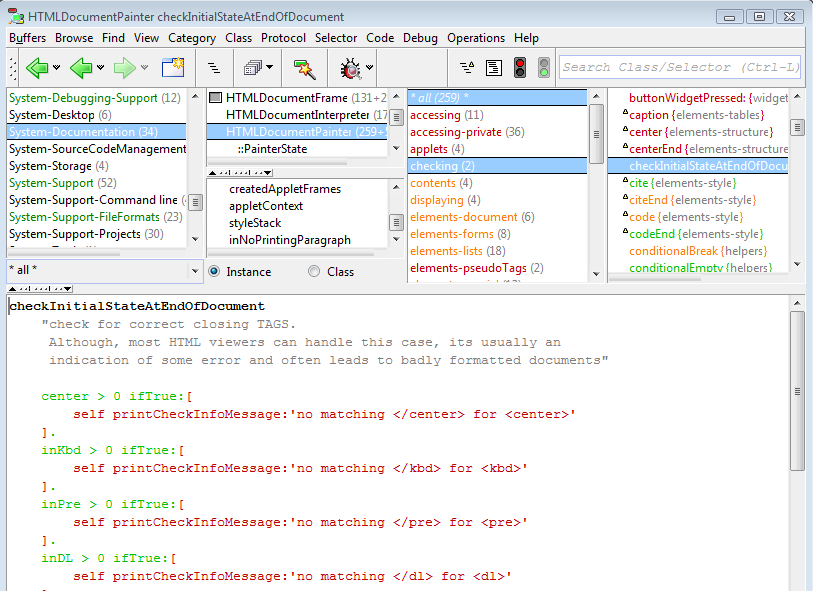
Task: Open the Debug menu
Action: pyautogui.click(x=420, y=38)
